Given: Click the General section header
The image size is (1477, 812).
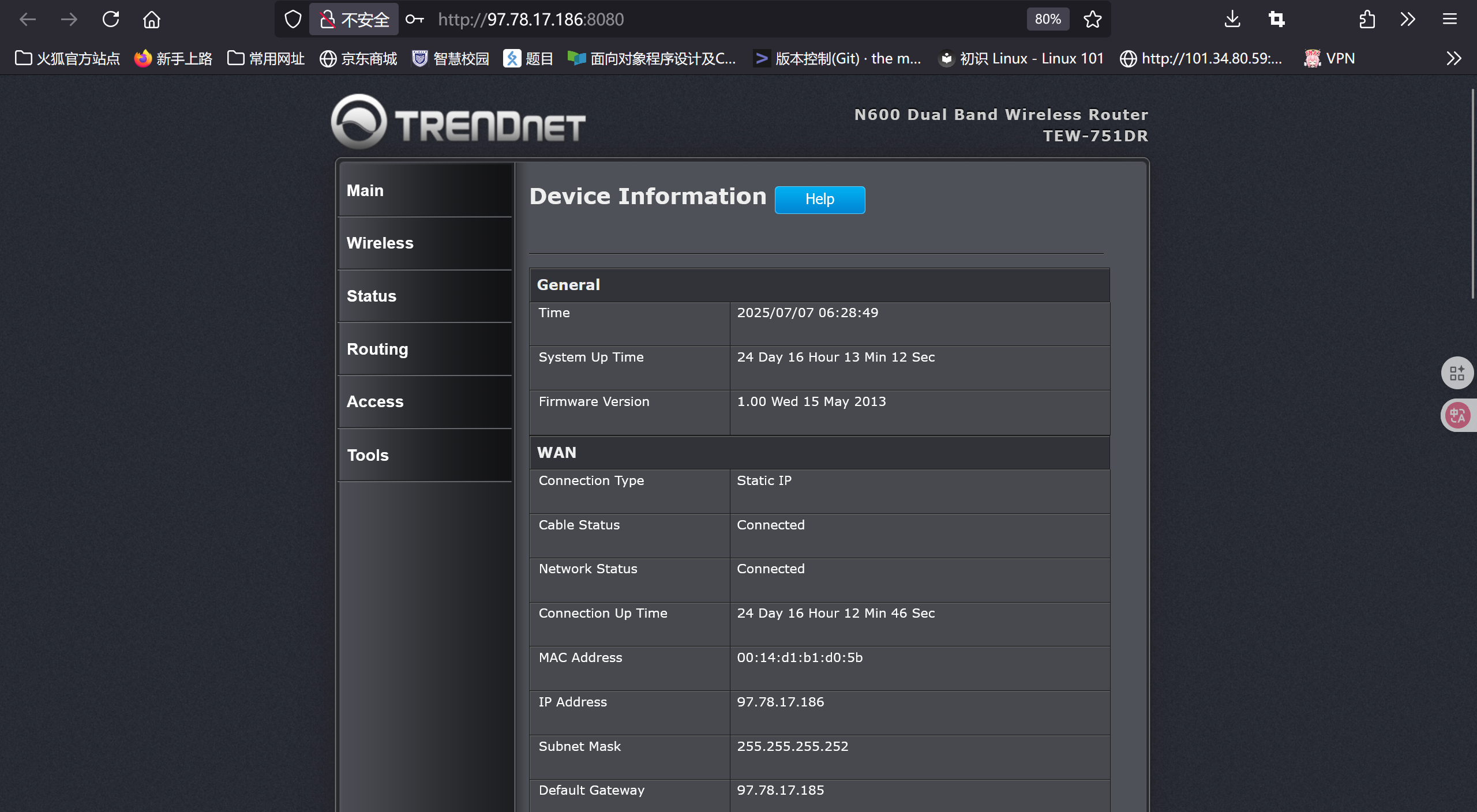Looking at the screenshot, I should [819, 285].
